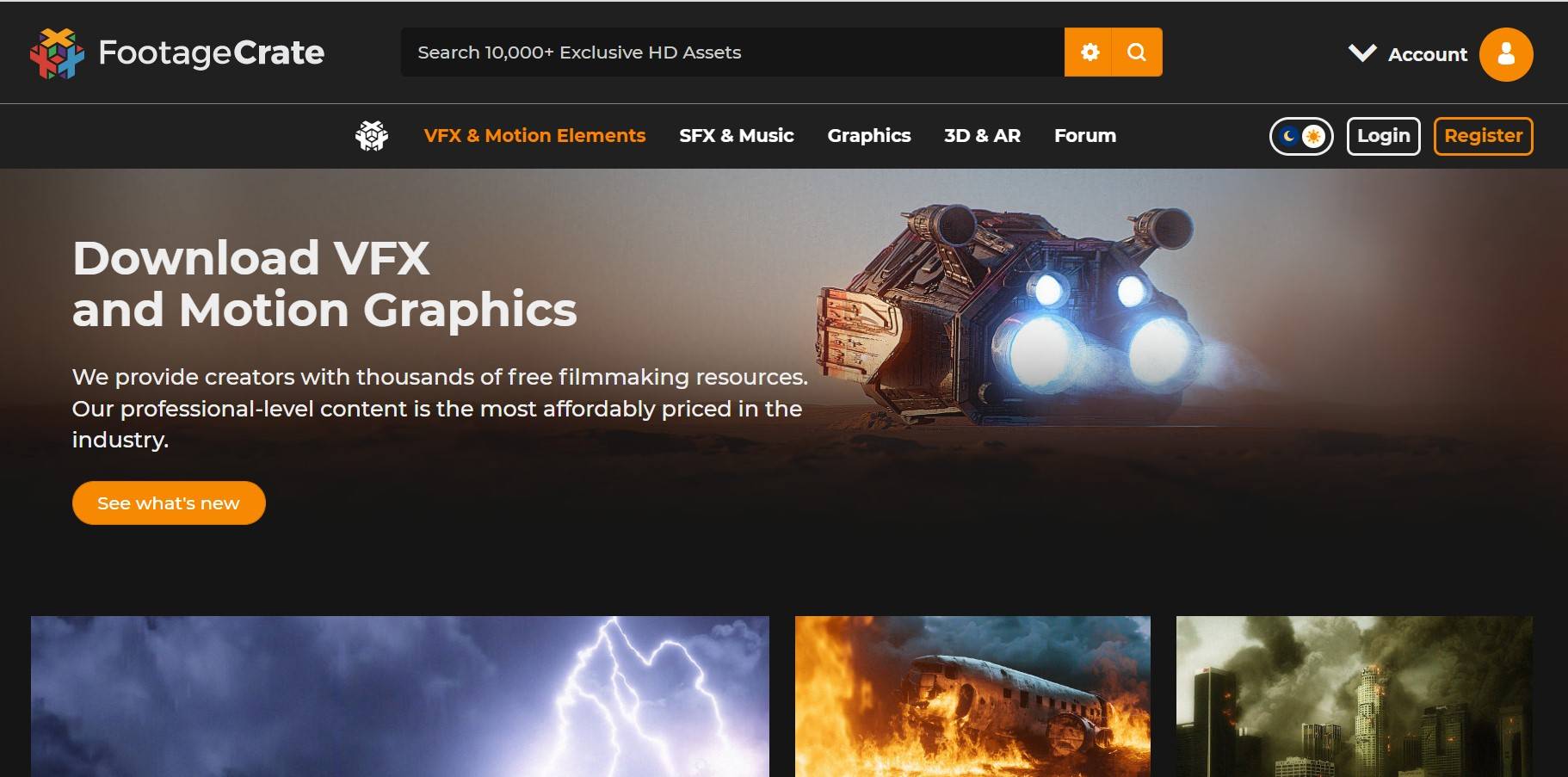This screenshot has width=1568, height=777.
Task: Open the burning airplane thumbnail
Action: pos(972,696)
